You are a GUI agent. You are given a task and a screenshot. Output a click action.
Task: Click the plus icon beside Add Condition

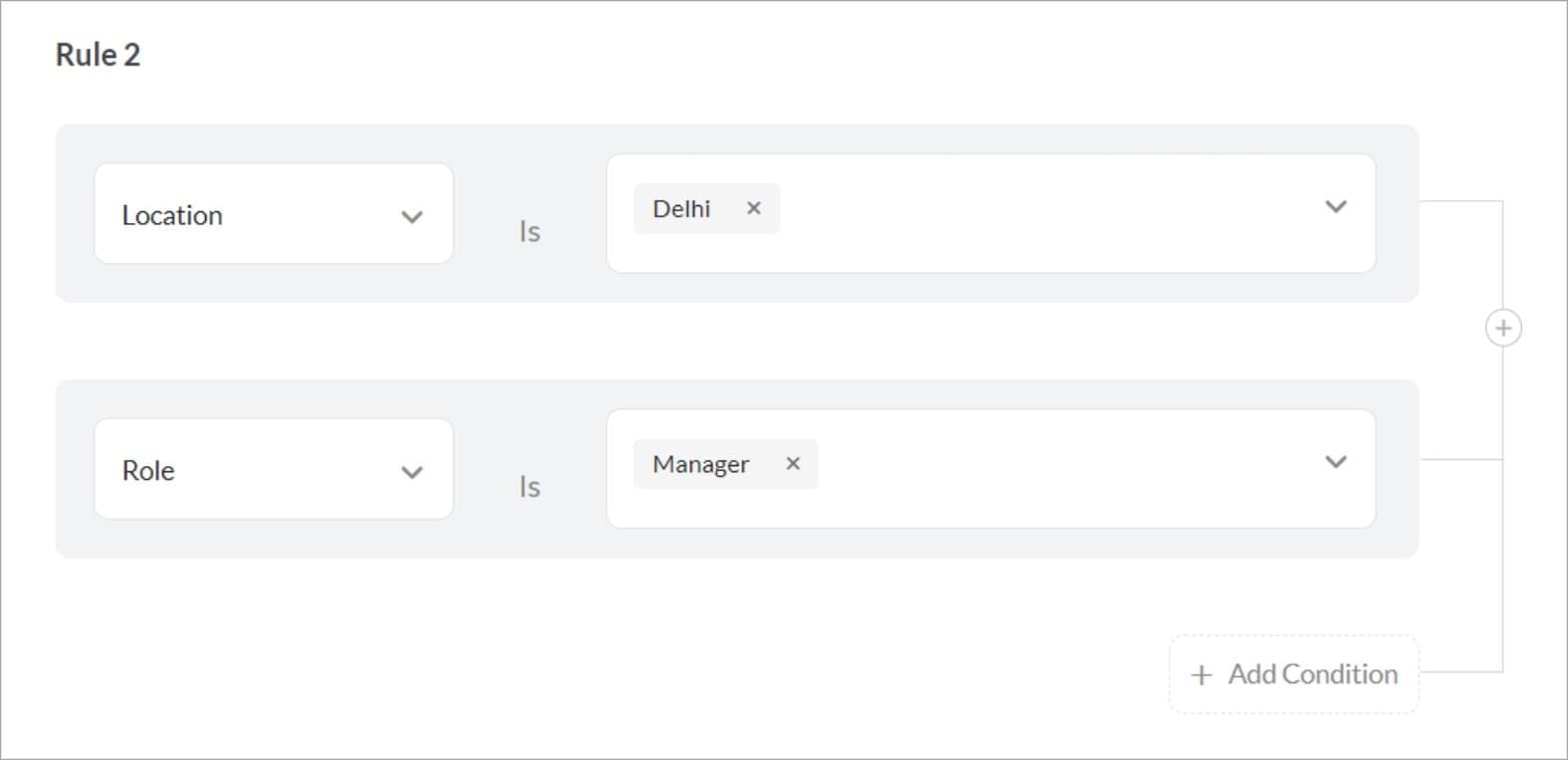(1201, 675)
